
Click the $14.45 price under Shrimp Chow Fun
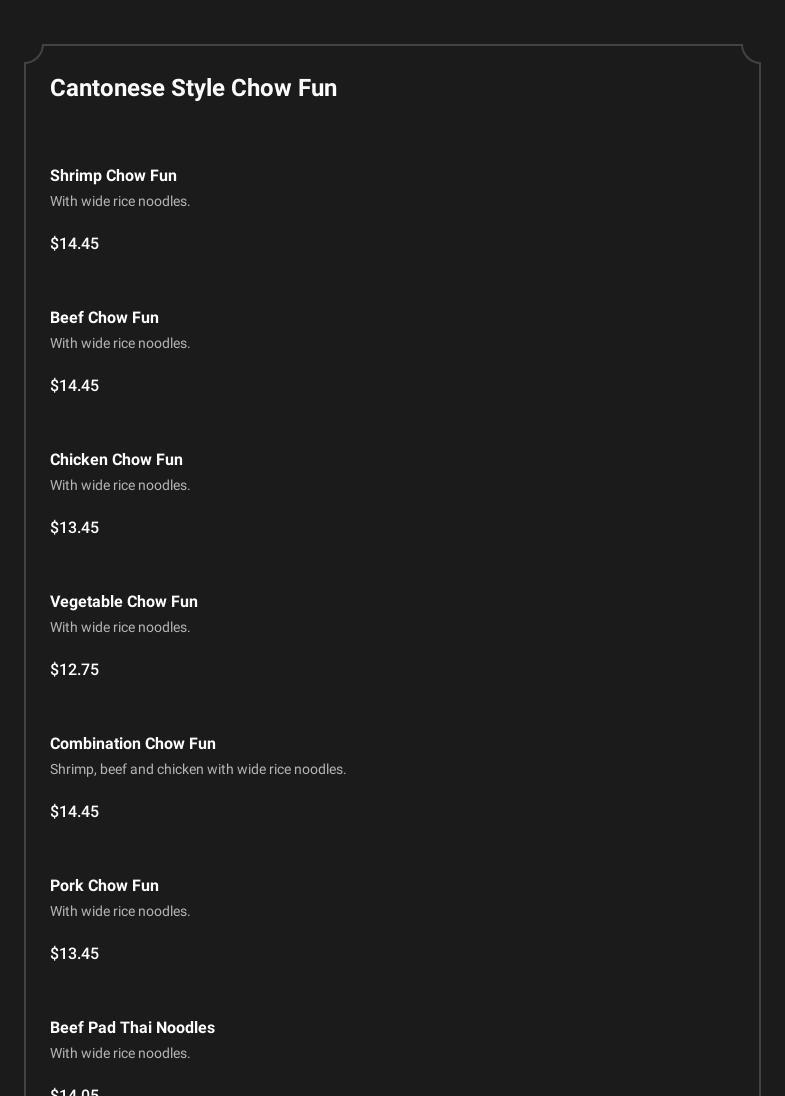pyautogui.click(x=74, y=244)
